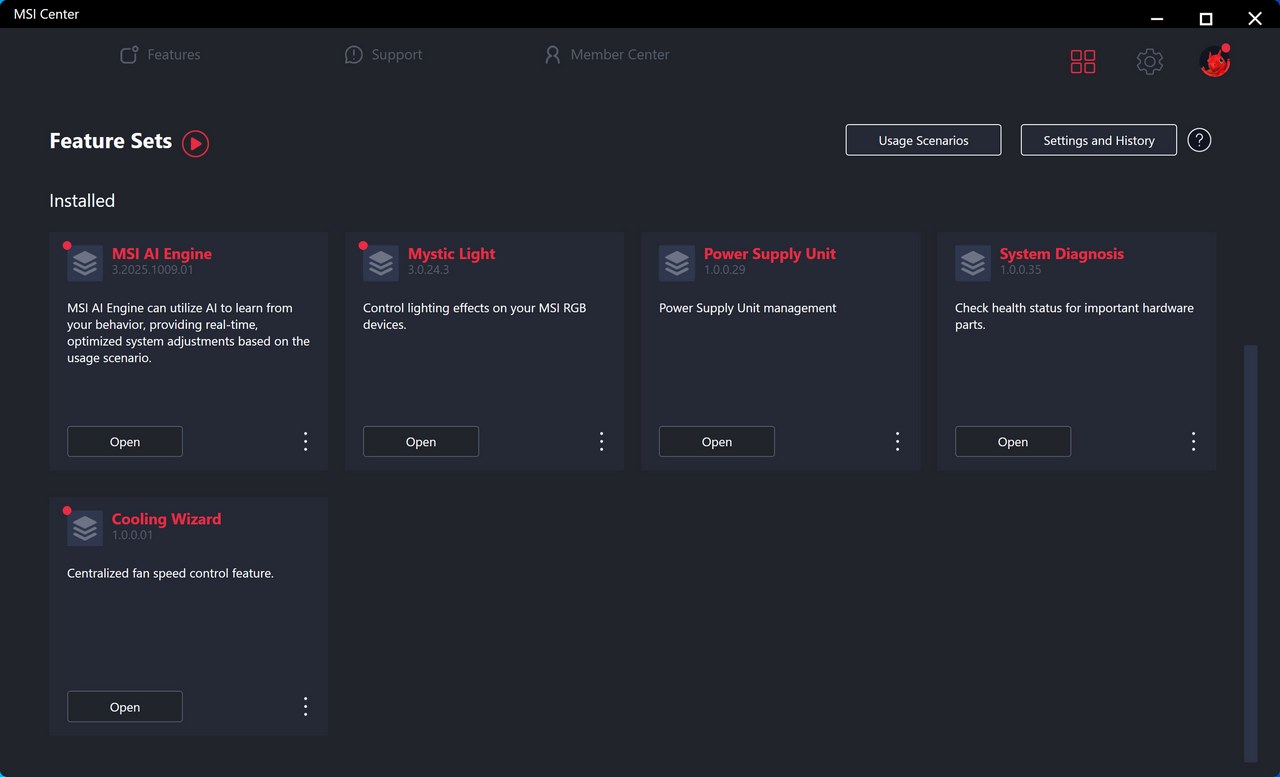Open the System Diagnosis feature
1280x777 pixels.
(x=1012, y=442)
